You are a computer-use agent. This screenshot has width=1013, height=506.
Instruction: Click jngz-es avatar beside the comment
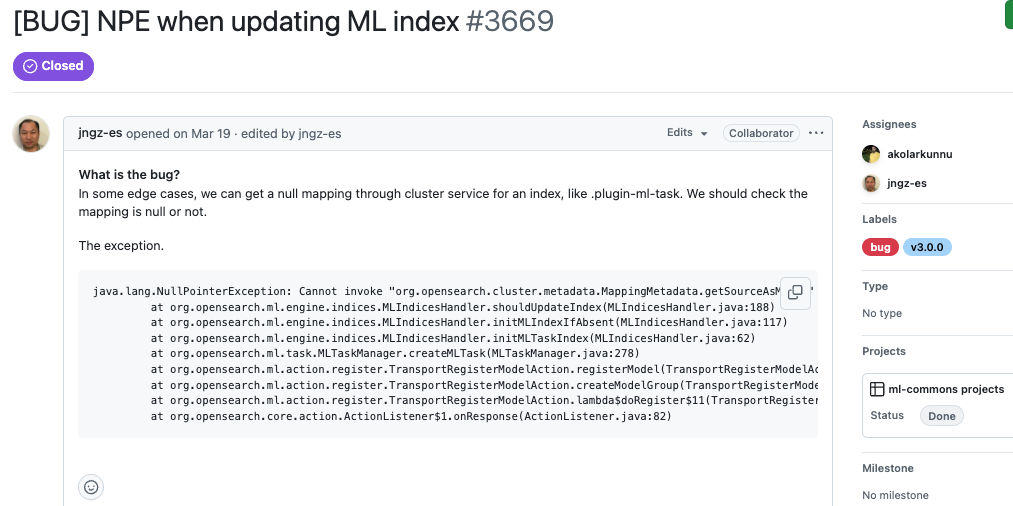click(30, 134)
